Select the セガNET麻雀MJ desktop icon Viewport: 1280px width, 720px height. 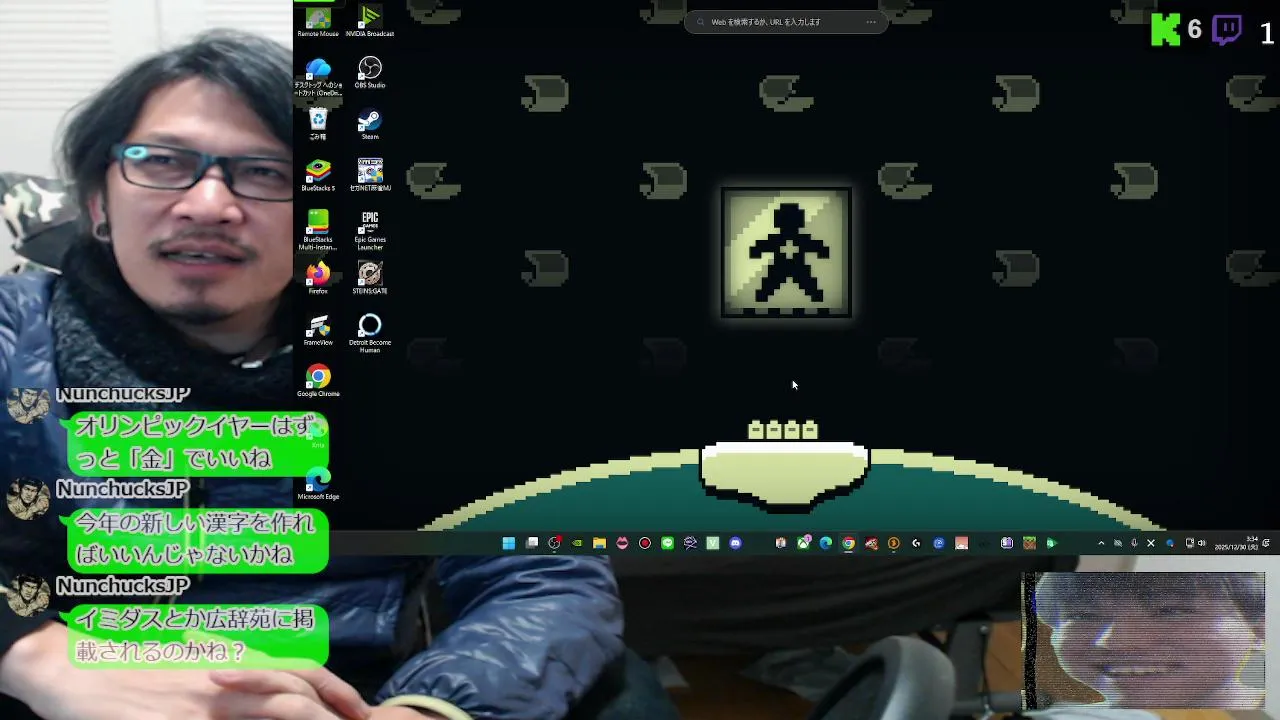(370, 176)
